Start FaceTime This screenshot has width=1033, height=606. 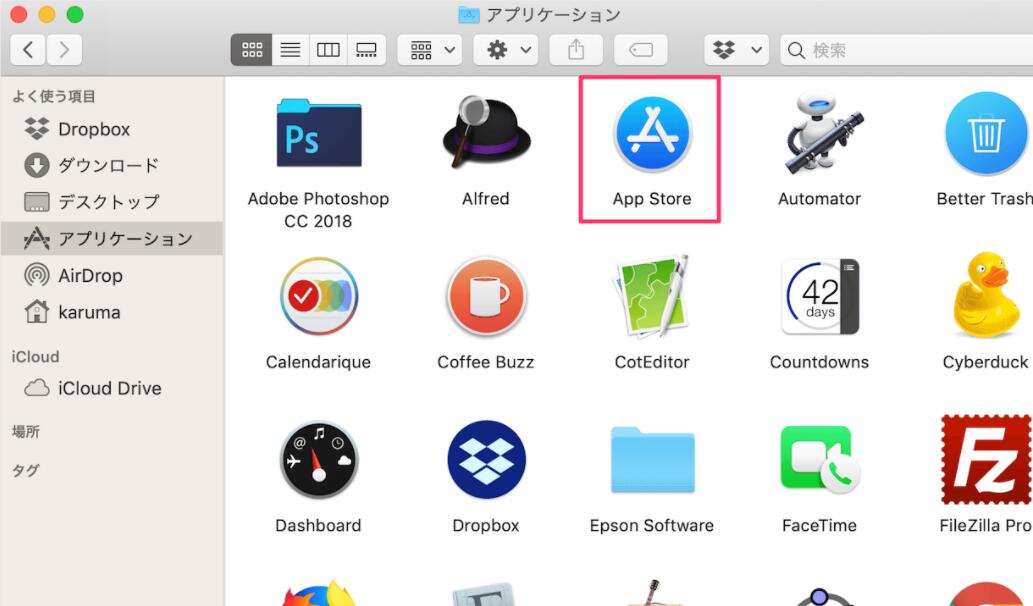tap(819, 460)
